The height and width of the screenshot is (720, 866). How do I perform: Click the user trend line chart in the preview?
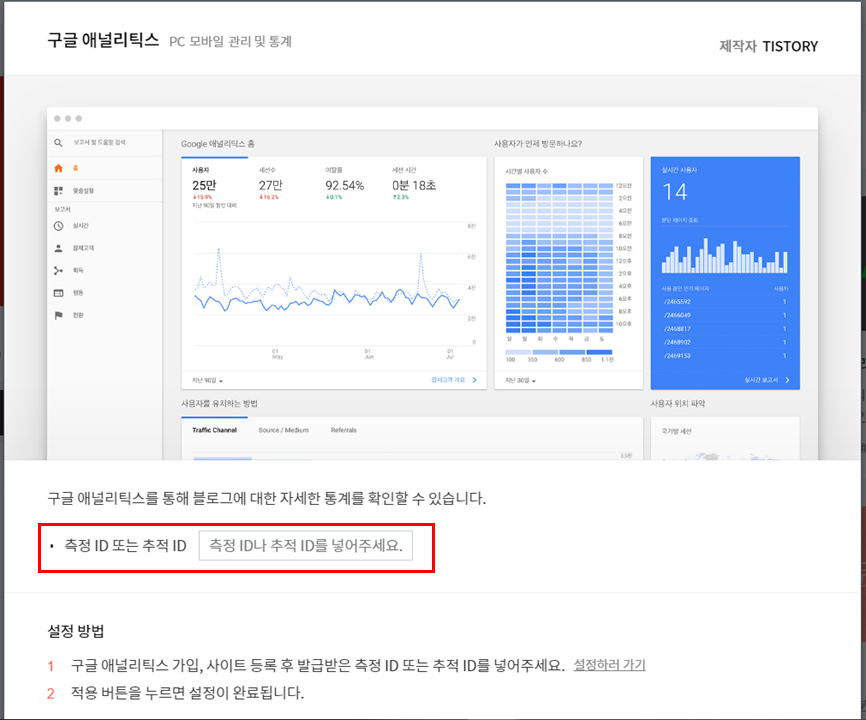328,283
